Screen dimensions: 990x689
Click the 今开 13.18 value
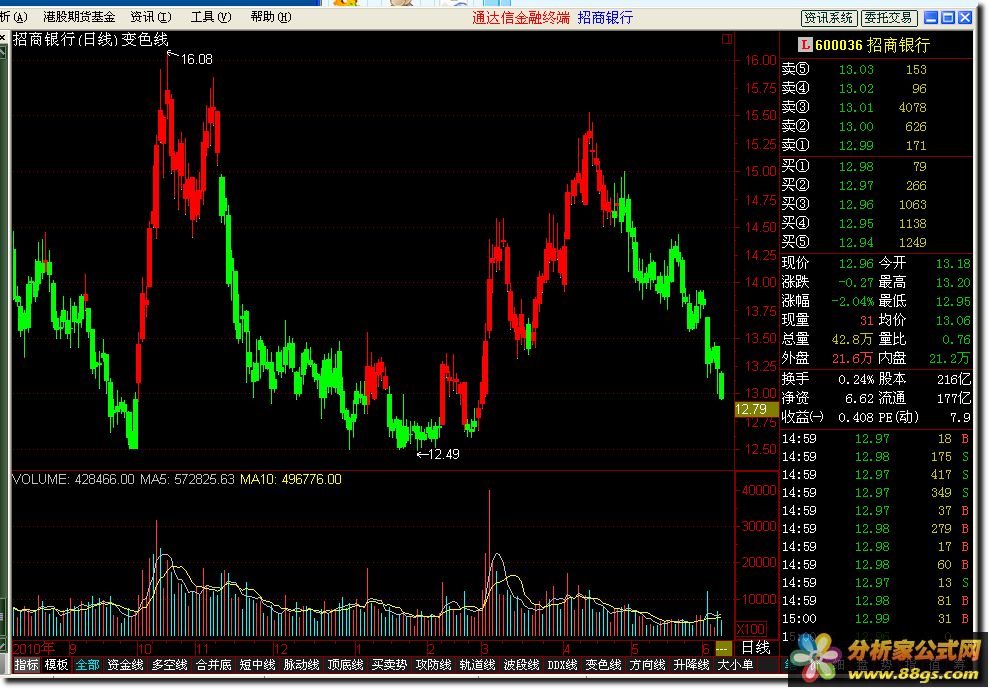click(952, 263)
